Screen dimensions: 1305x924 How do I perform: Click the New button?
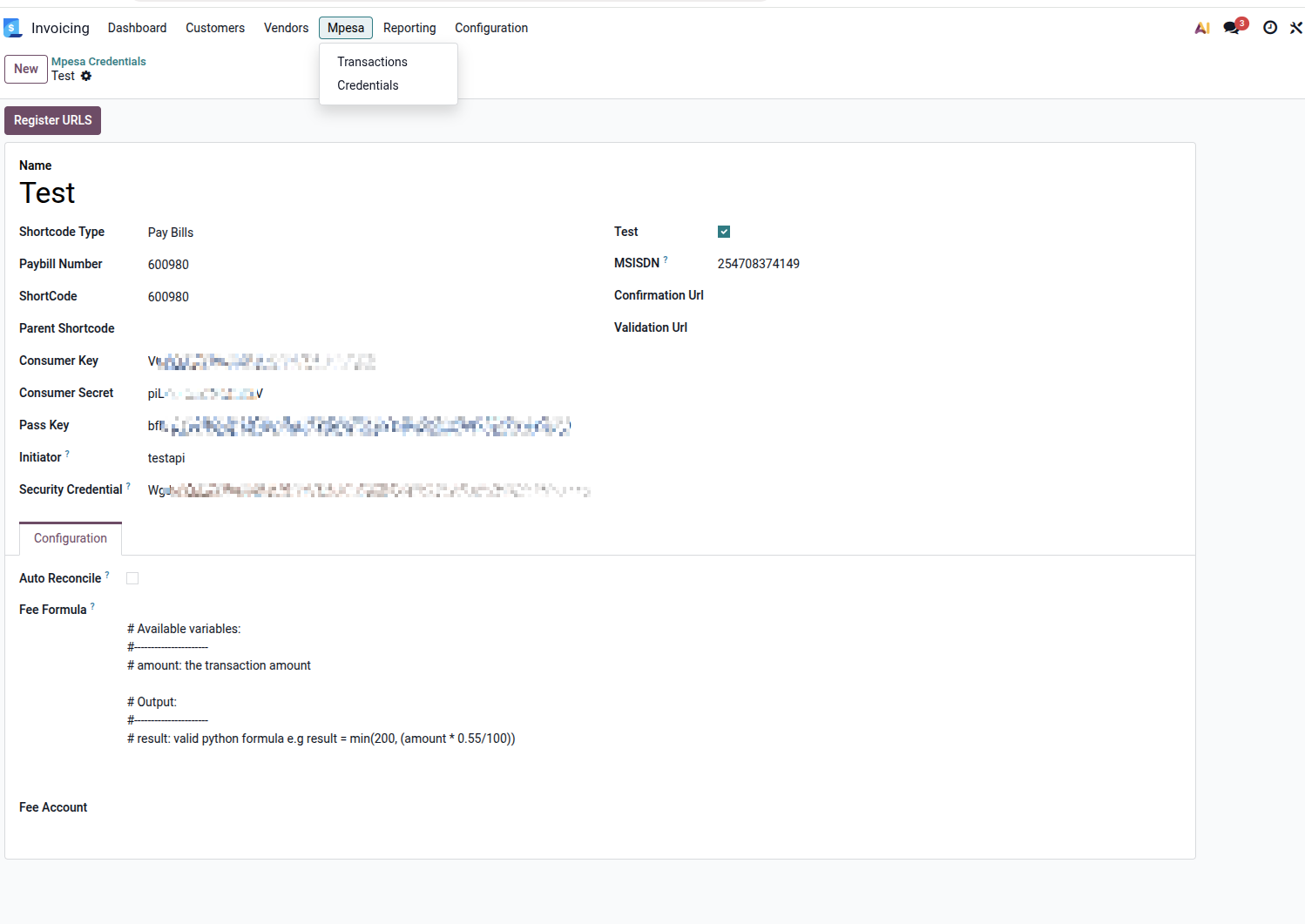pos(26,69)
